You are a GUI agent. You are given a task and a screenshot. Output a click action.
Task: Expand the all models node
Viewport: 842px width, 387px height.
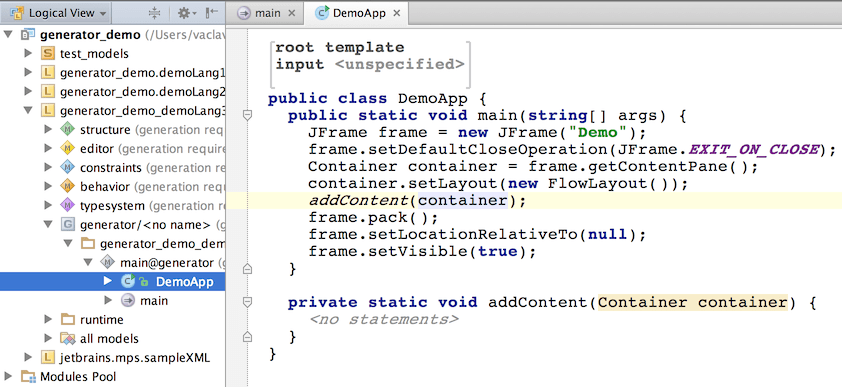[48, 339]
